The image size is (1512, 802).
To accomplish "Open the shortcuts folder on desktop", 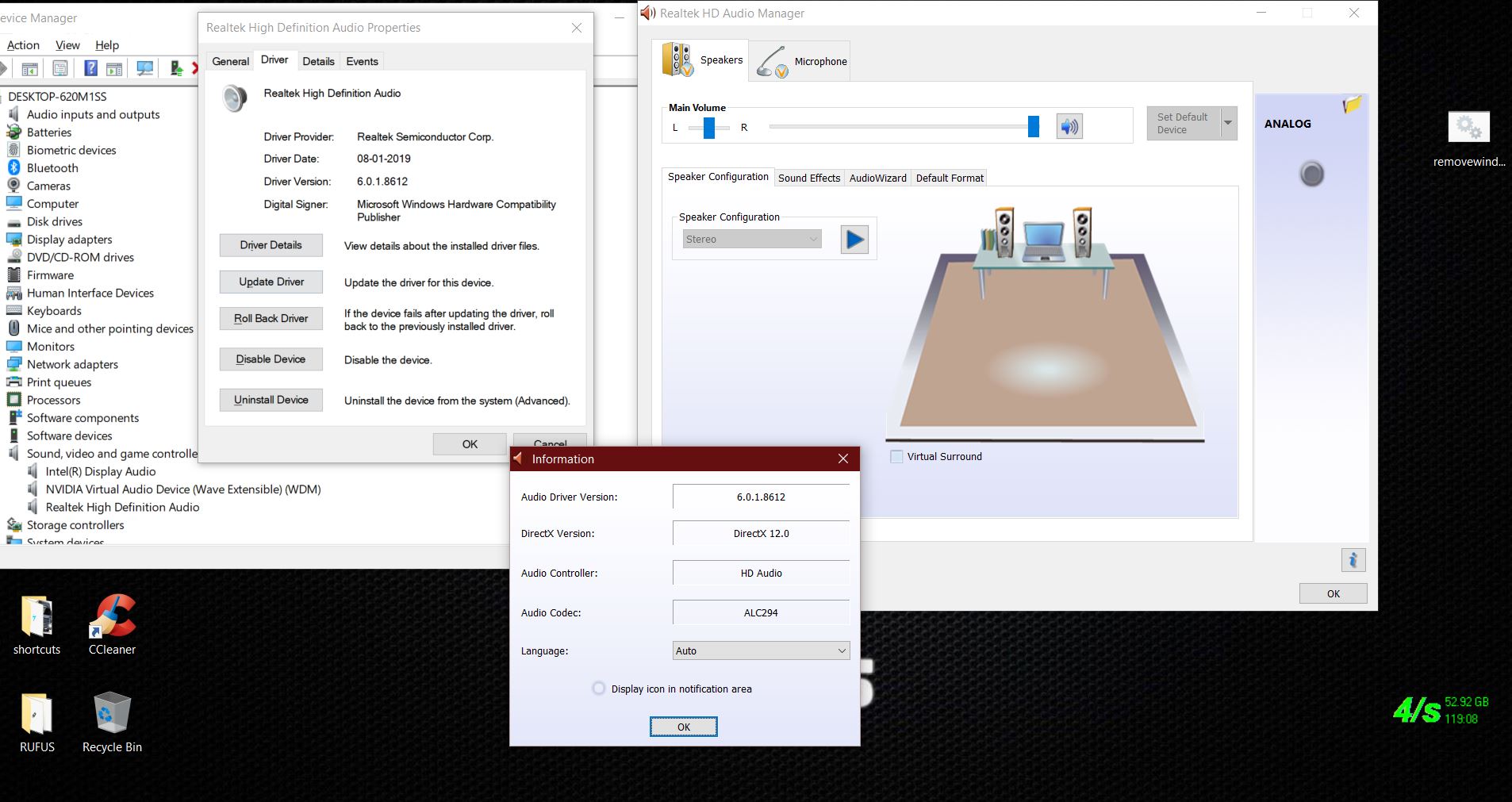I will tap(36, 625).
